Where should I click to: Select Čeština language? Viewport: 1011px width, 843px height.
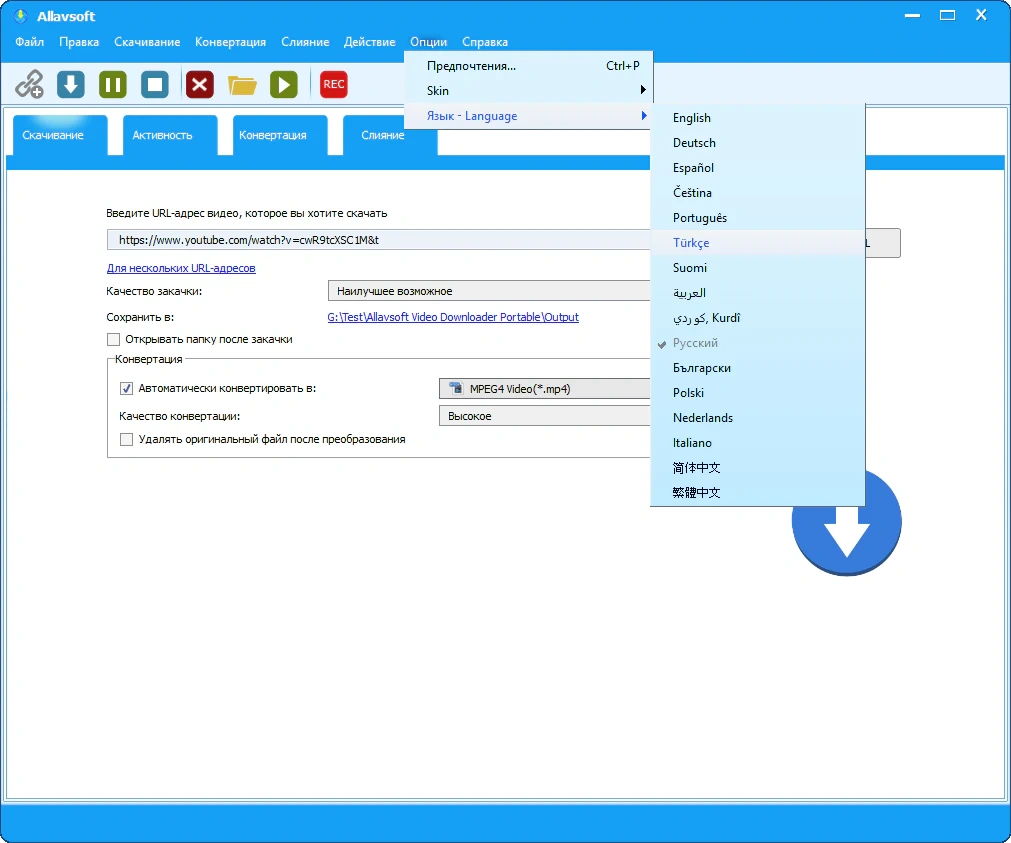(758, 193)
